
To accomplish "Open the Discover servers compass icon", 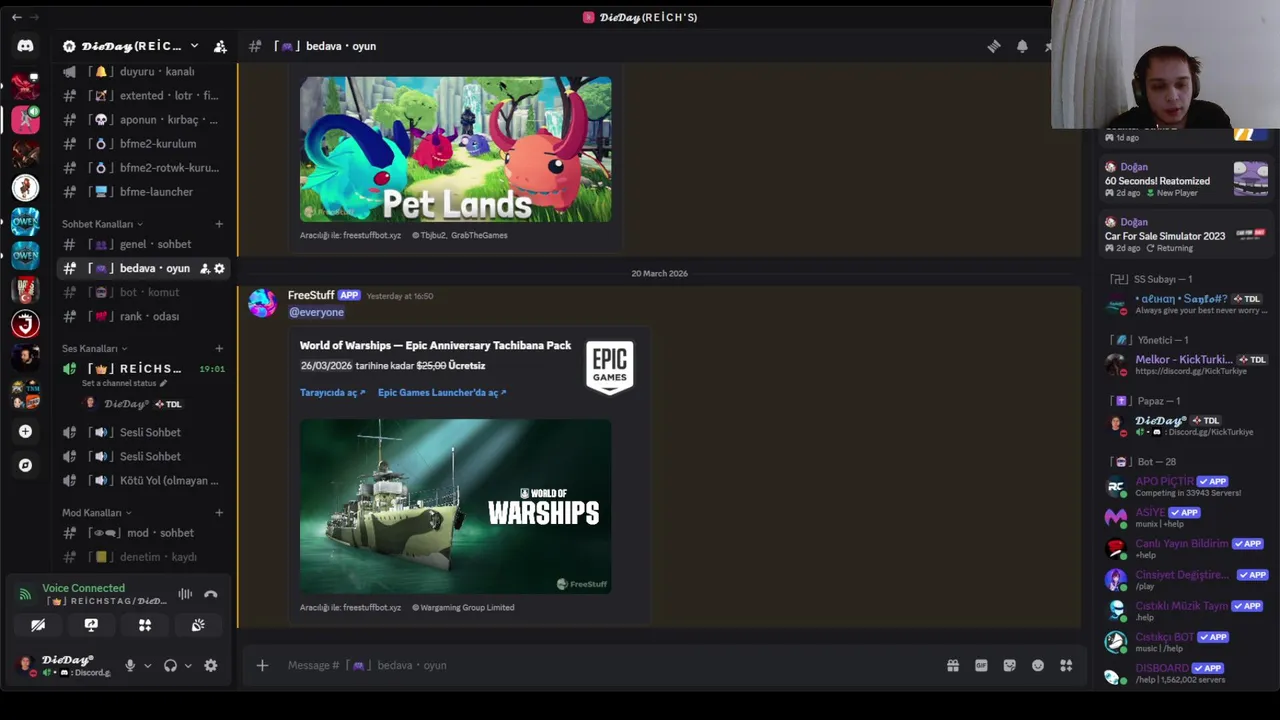I will coord(25,465).
